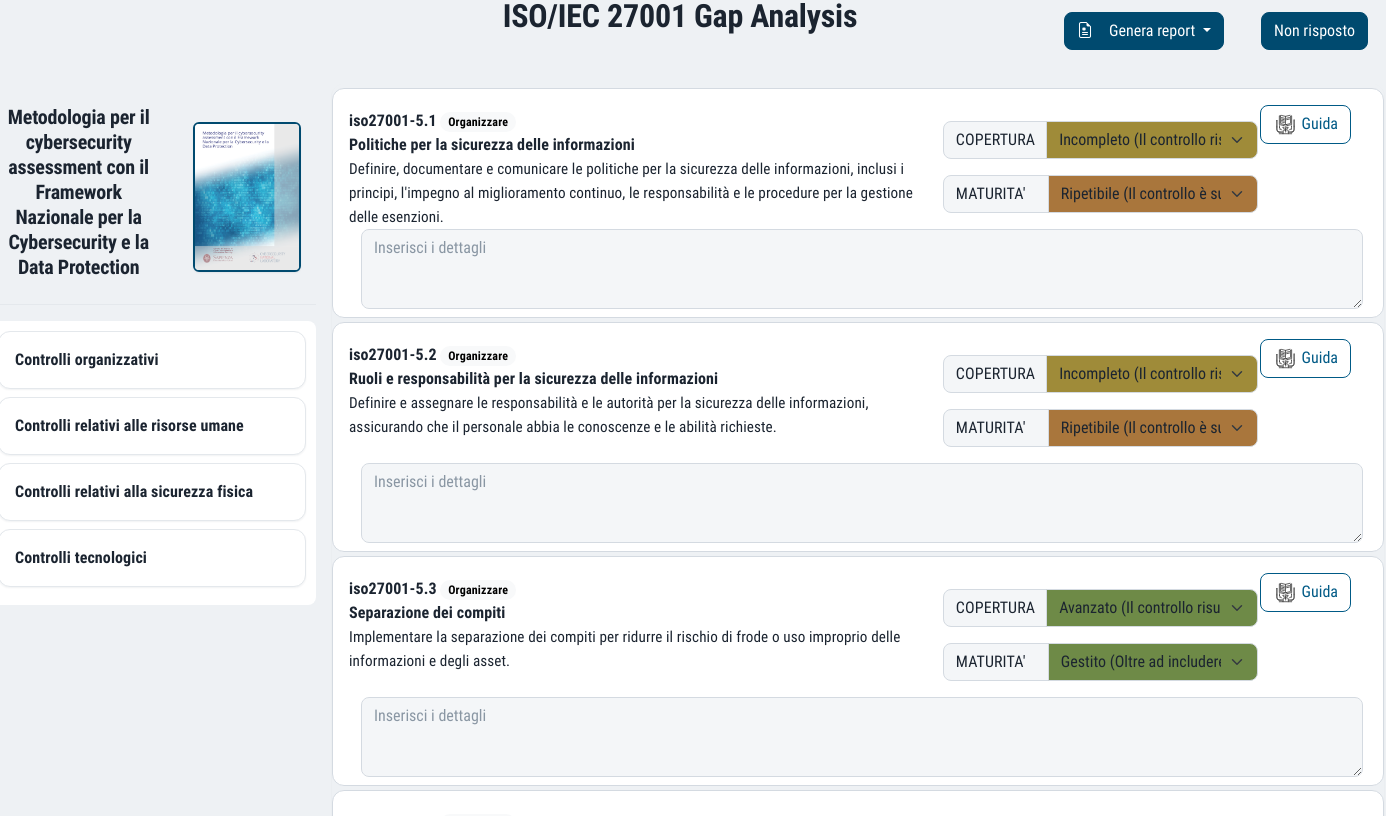Select Controlli tecnologici in the sidebar

point(152,558)
